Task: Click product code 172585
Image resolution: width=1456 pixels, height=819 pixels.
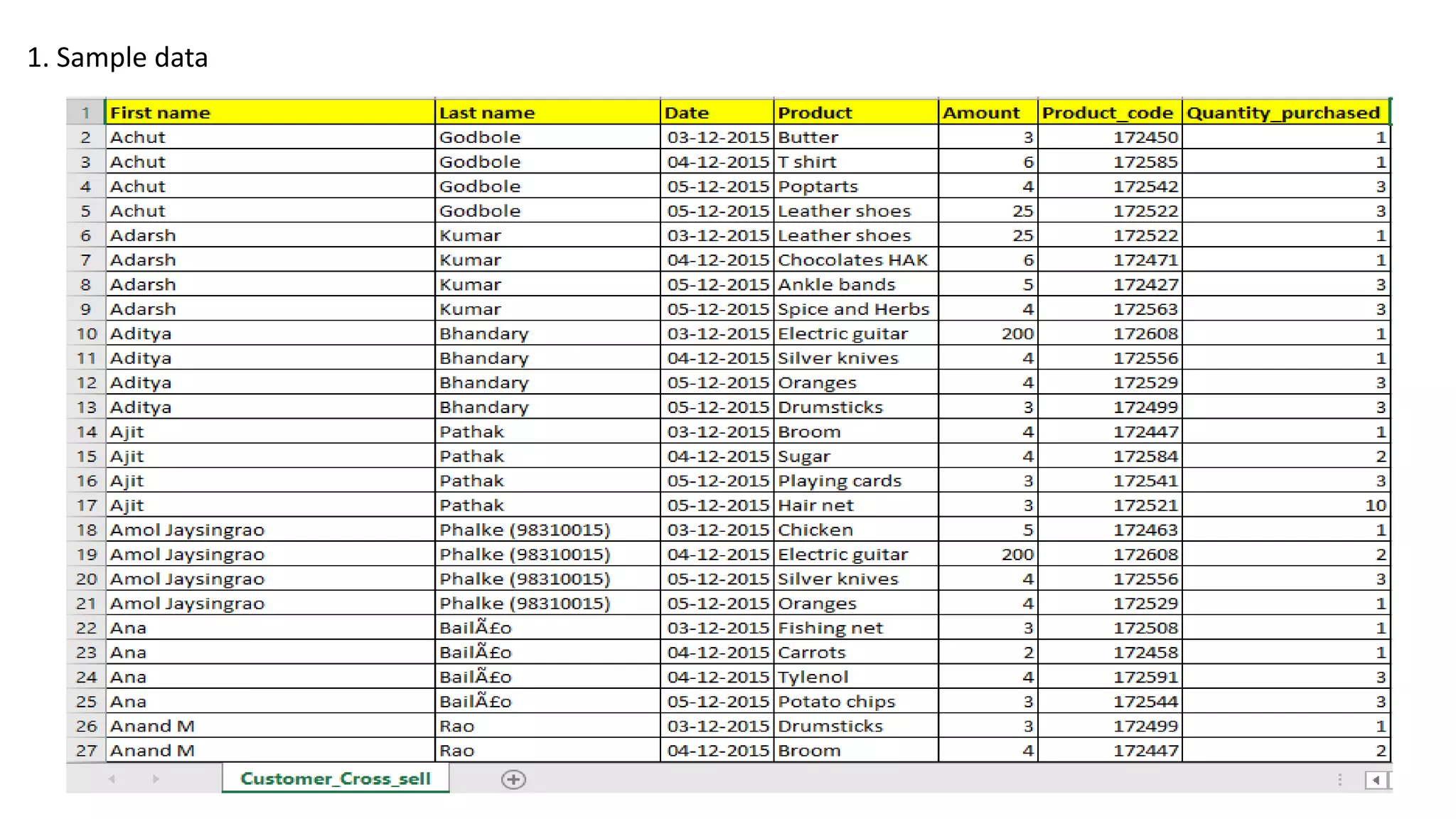Action: click(1110, 161)
